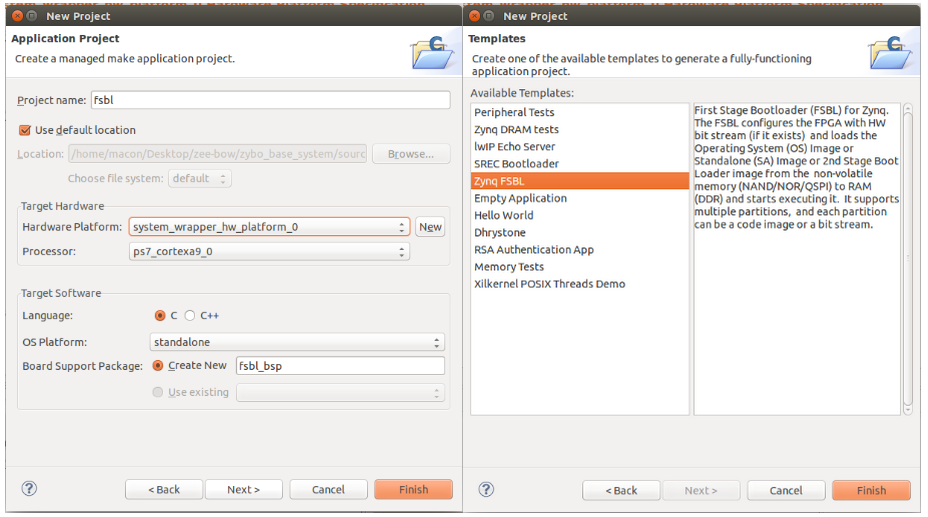Open the Use existing BSP dropdown

tap(340, 393)
